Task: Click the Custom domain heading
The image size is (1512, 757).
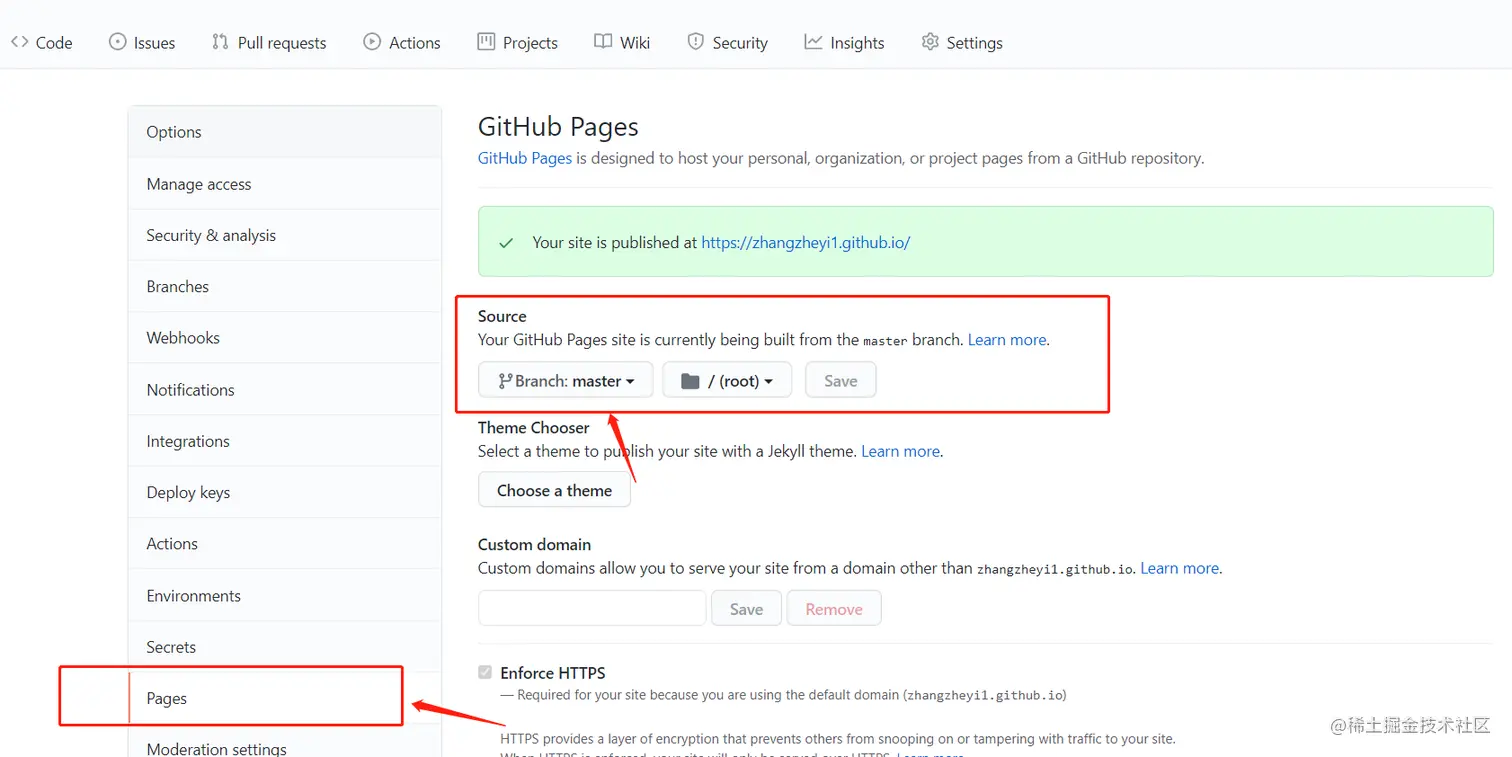Action: pos(534,545)
